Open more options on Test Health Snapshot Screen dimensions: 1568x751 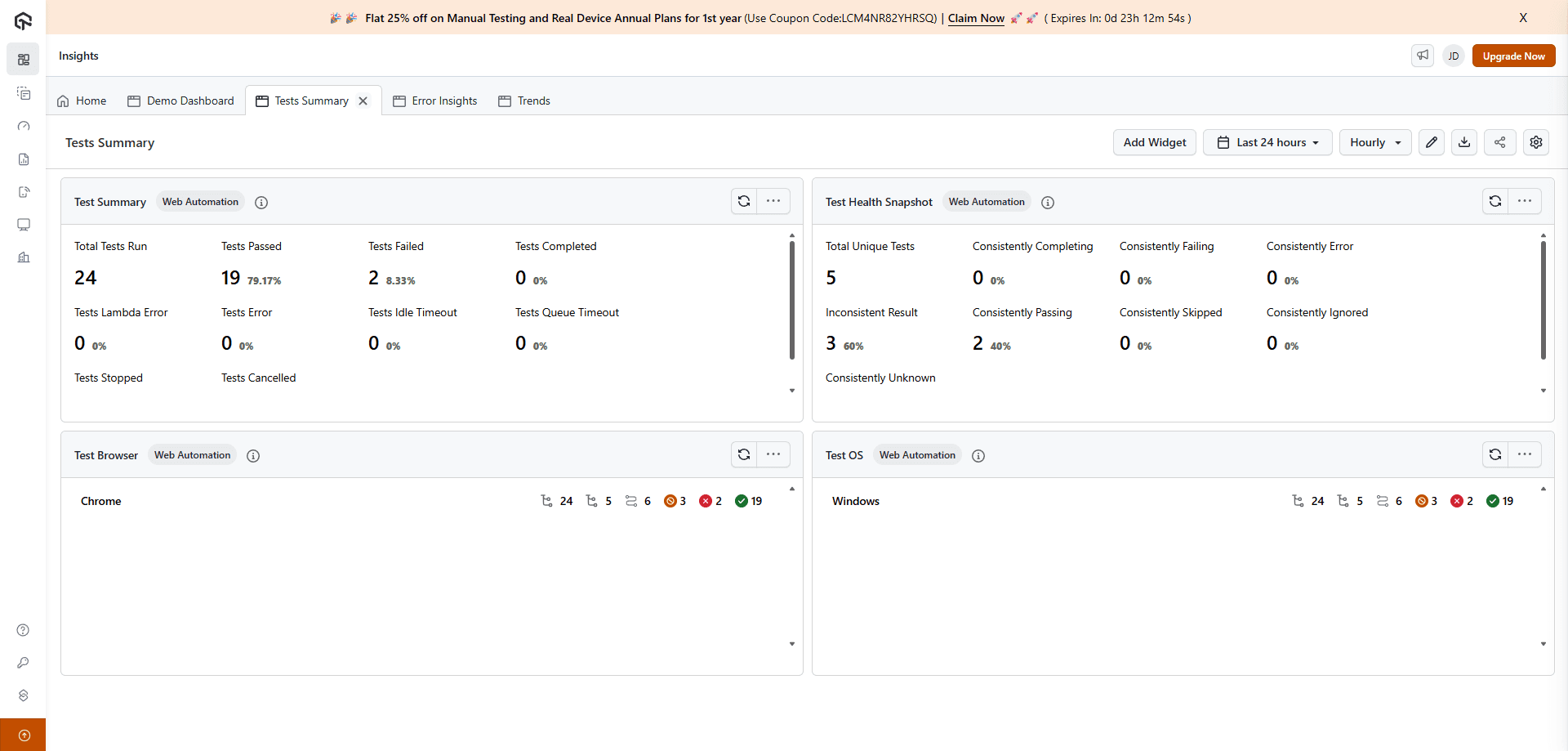pos(1525,201)
